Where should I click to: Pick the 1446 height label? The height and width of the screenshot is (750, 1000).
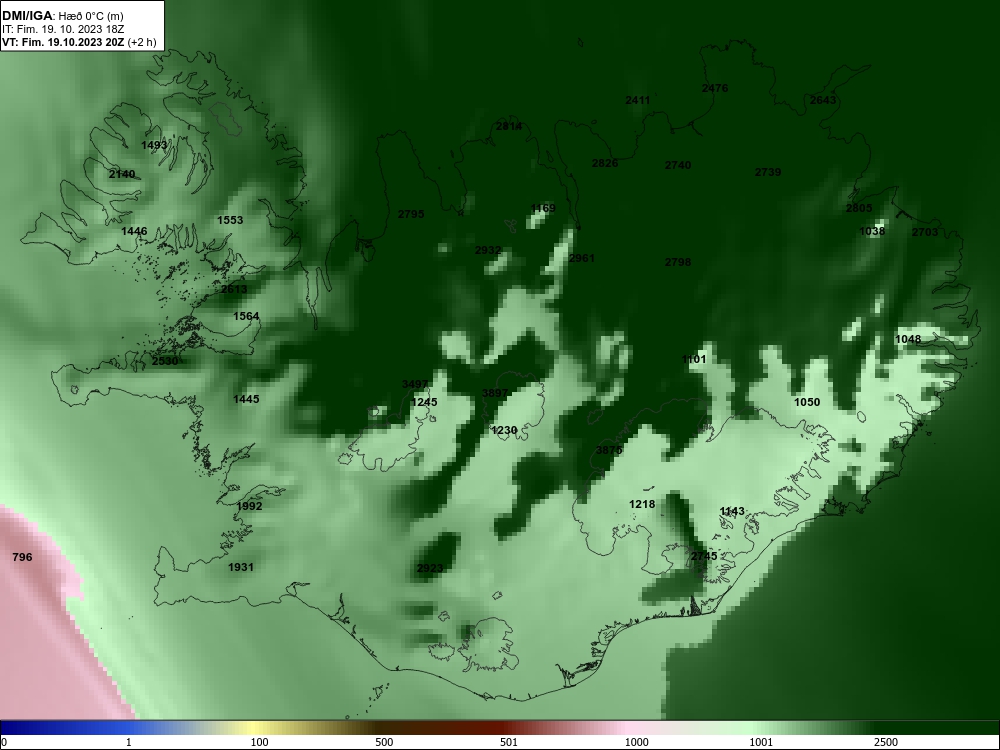tap(134, 231)
